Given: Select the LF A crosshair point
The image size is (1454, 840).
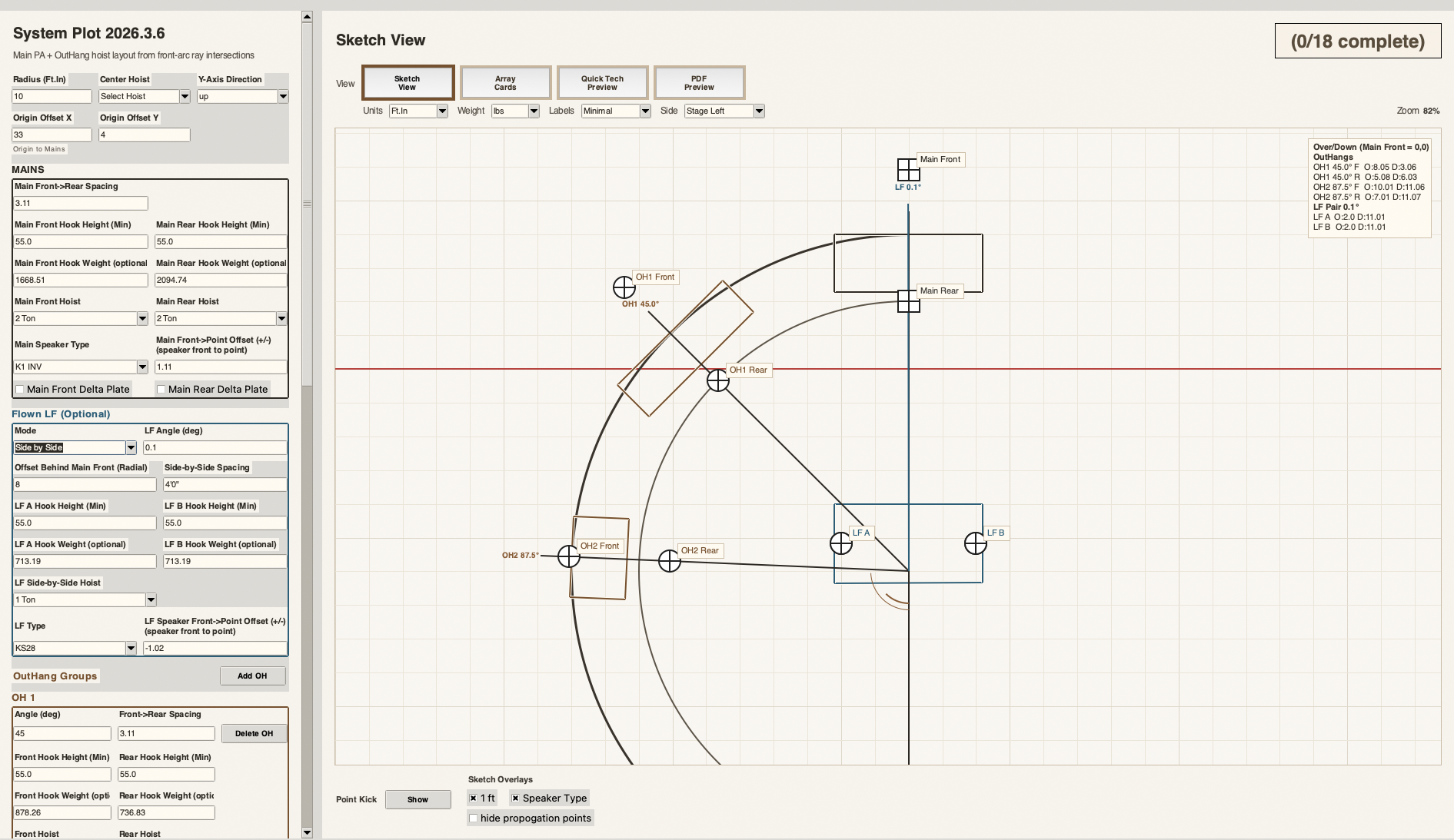Looking at the screenshot, I should [x=841, y=543].
